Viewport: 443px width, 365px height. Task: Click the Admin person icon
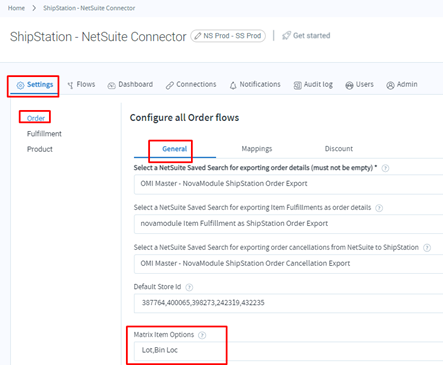point(390,86)
